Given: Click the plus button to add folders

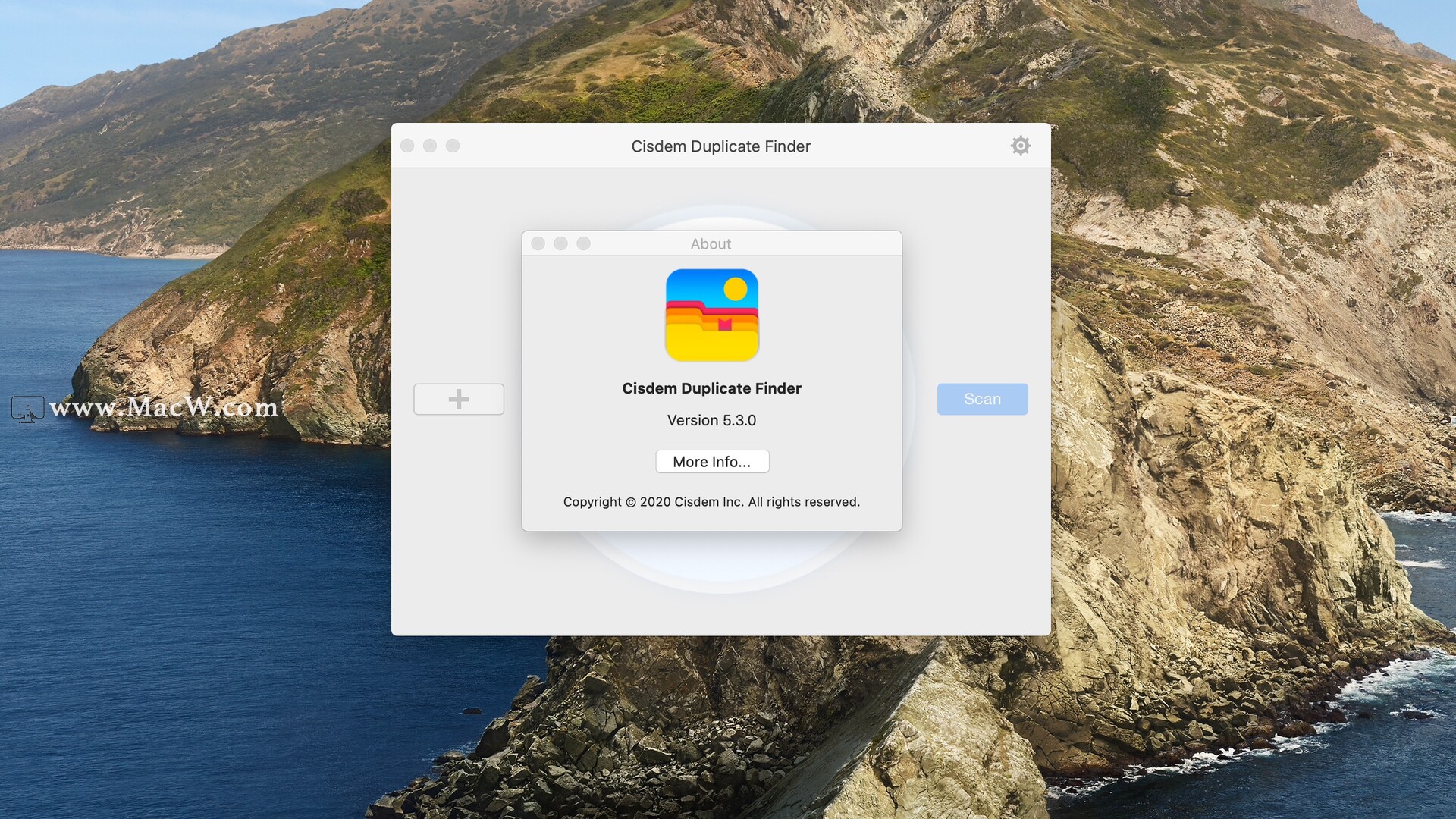Looking at the screenshot, I should pos(459,399).
